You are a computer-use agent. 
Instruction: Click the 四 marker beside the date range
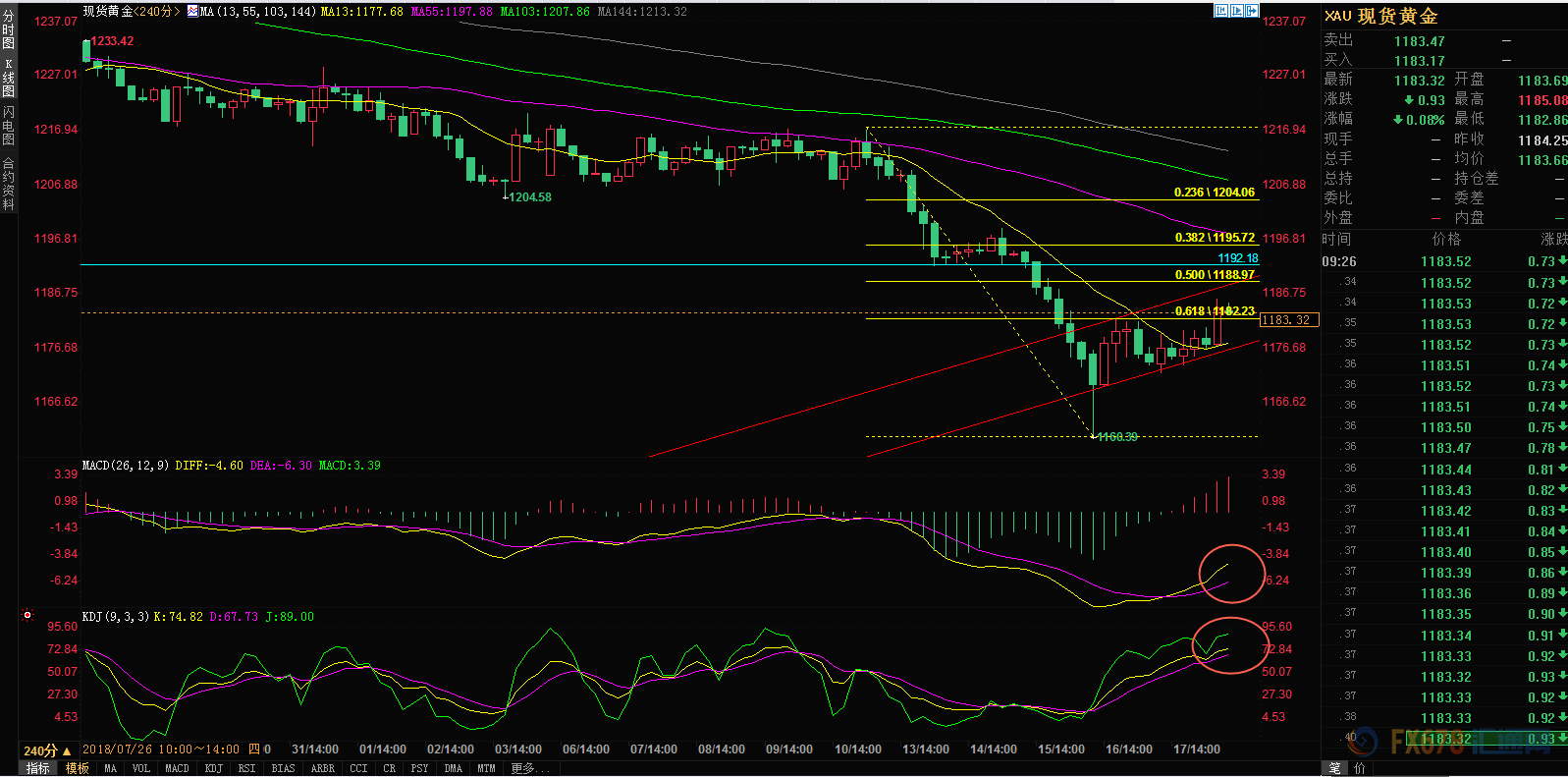253,749
